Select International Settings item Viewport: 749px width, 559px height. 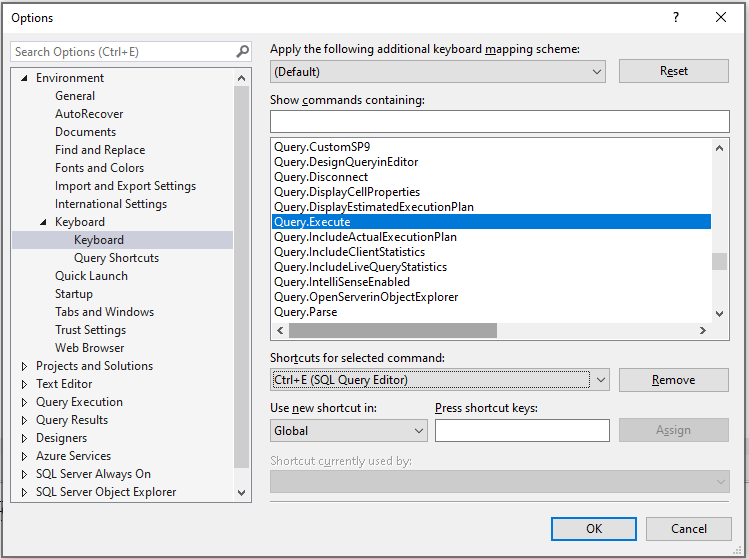coord(111,204)
